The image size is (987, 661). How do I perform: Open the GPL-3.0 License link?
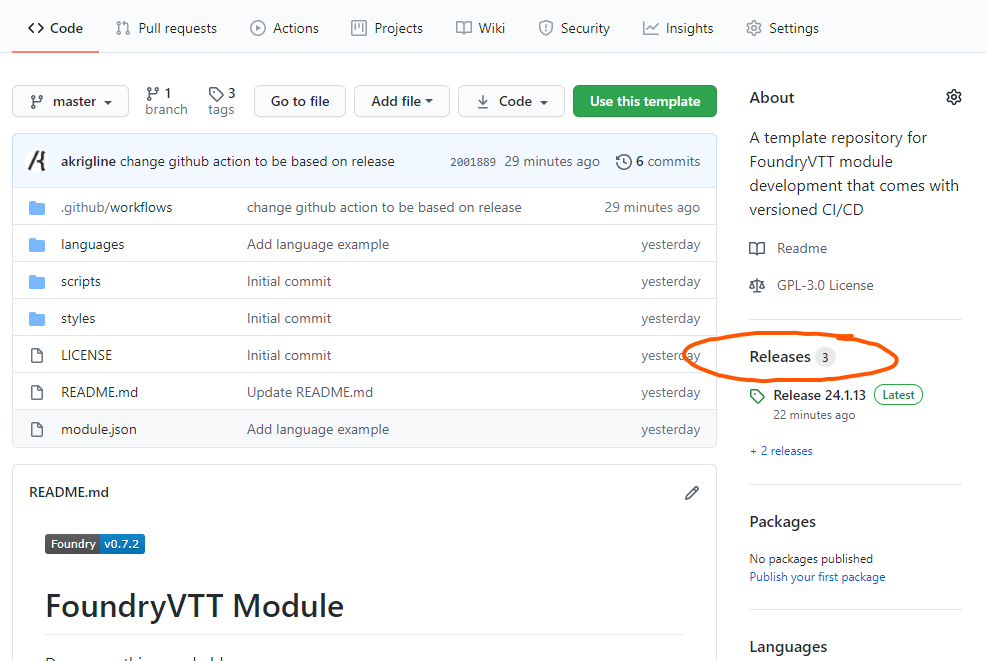(x=825, y=285)
